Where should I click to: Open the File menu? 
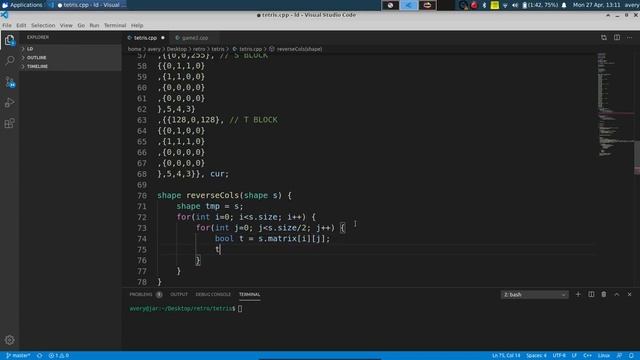click(x=7, y=25)
